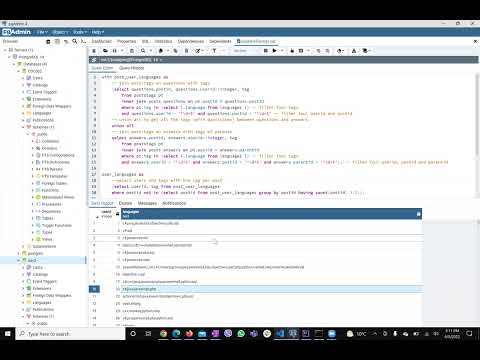Open the Clear dropdown in query toolbar
The height and width of the screenshot is (360, 480).
[340, 51]
